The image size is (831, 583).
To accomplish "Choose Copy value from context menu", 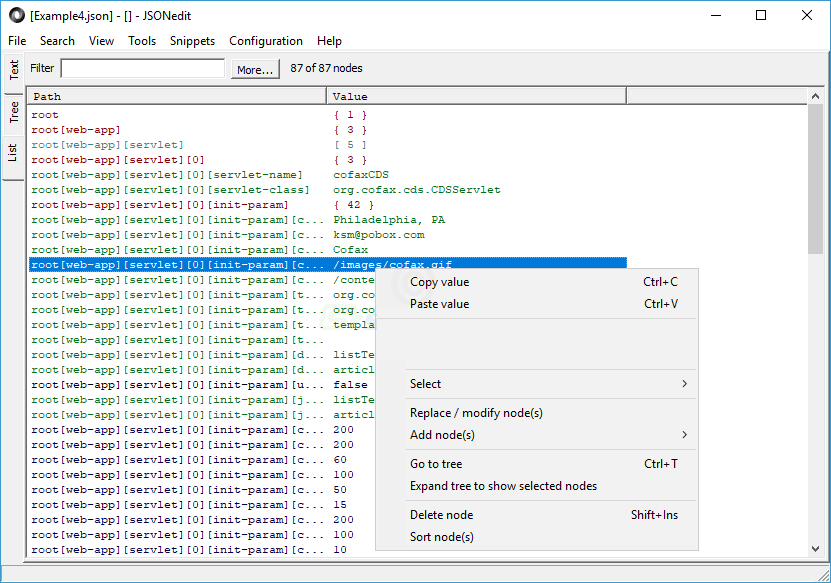I will pos(440,282).
